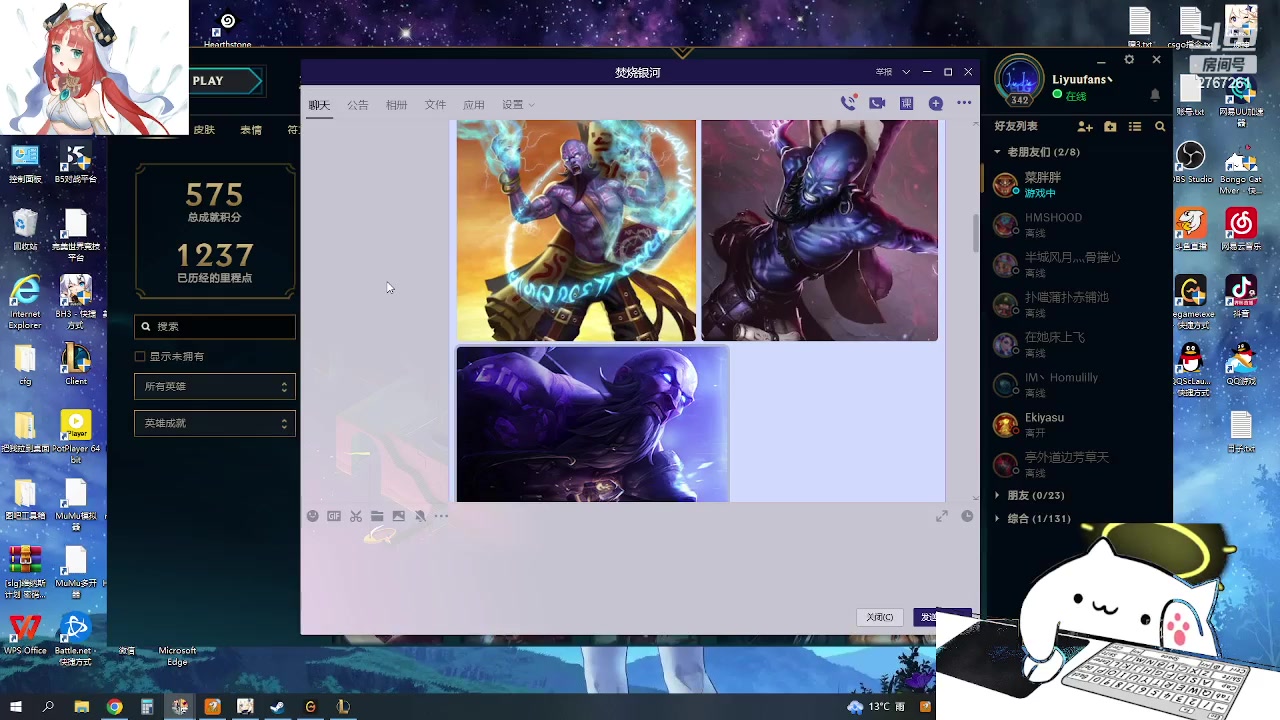Click the send-picture icon in chat toolbar
The height and width of the screenshot is (720, 1280).
(x=399, y=516)
